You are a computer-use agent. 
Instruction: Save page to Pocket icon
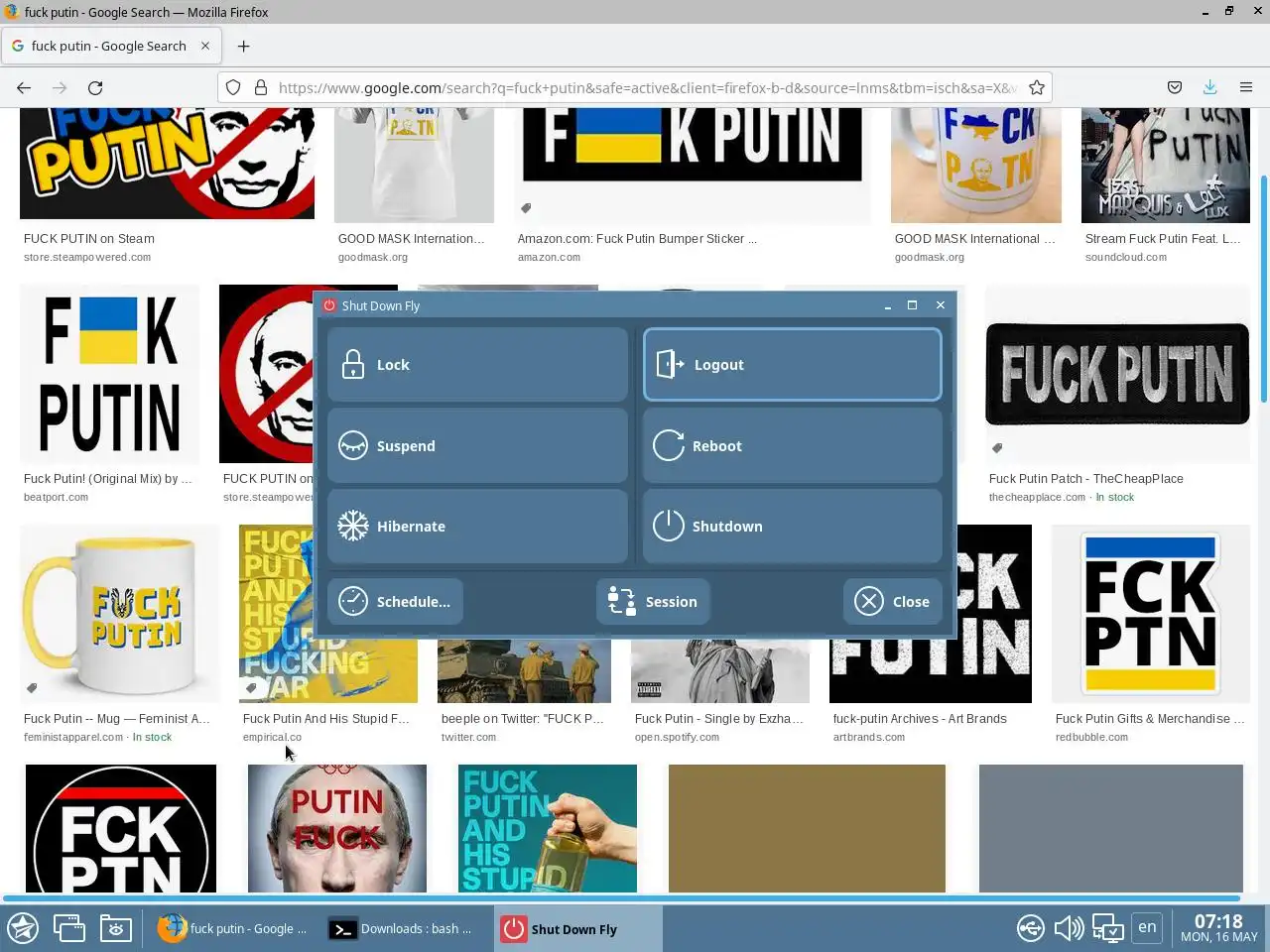(1175, 87)
